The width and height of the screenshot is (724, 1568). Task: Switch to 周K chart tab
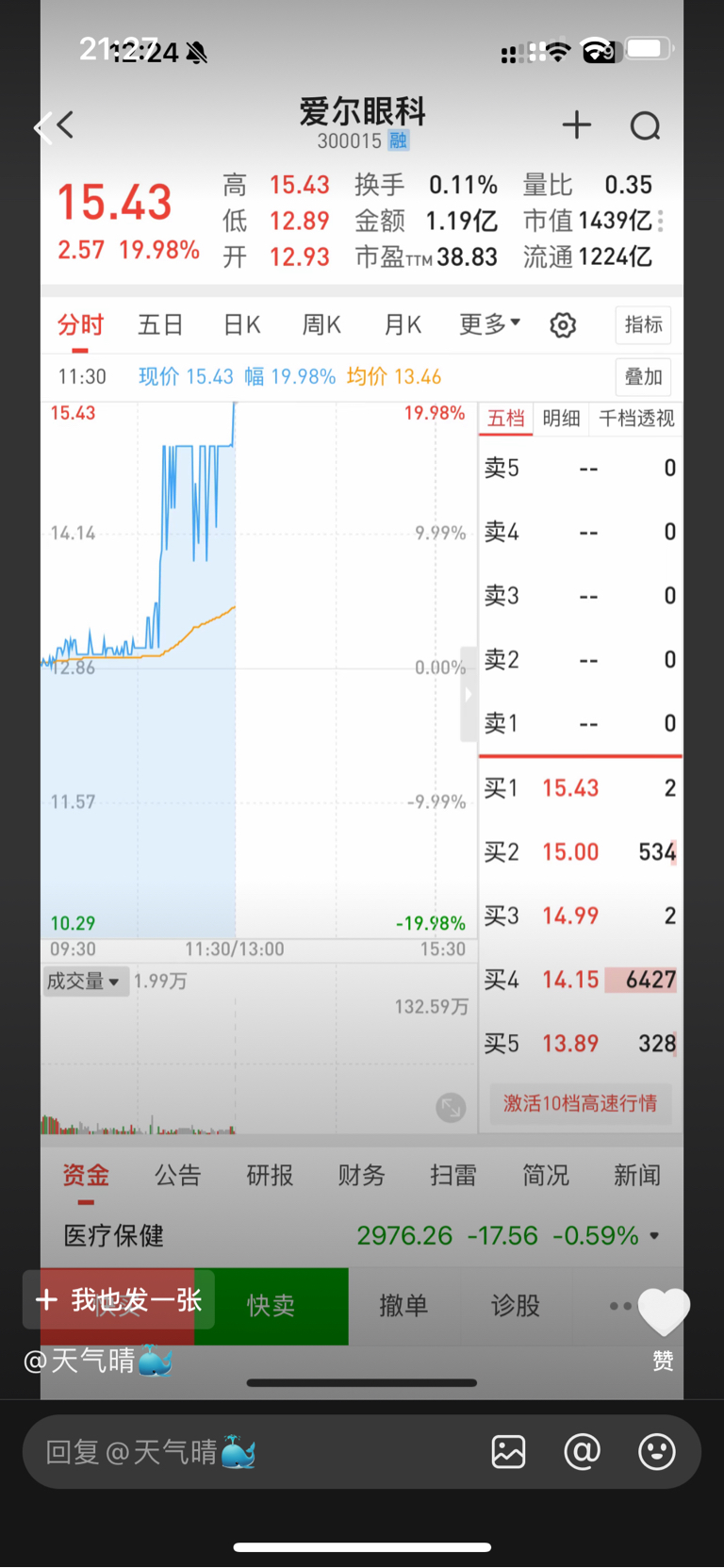tap(321, 325)
